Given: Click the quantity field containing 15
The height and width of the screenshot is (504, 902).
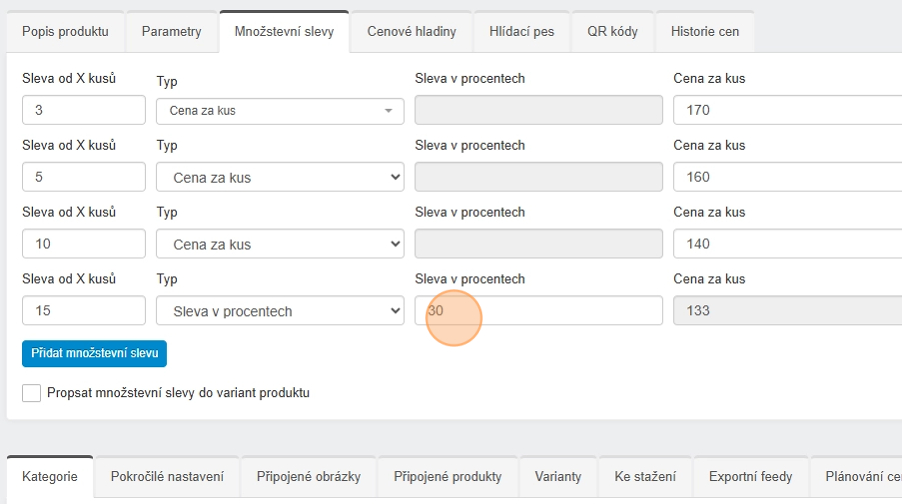Looking at the screenshot, I should tap(84, 312).
